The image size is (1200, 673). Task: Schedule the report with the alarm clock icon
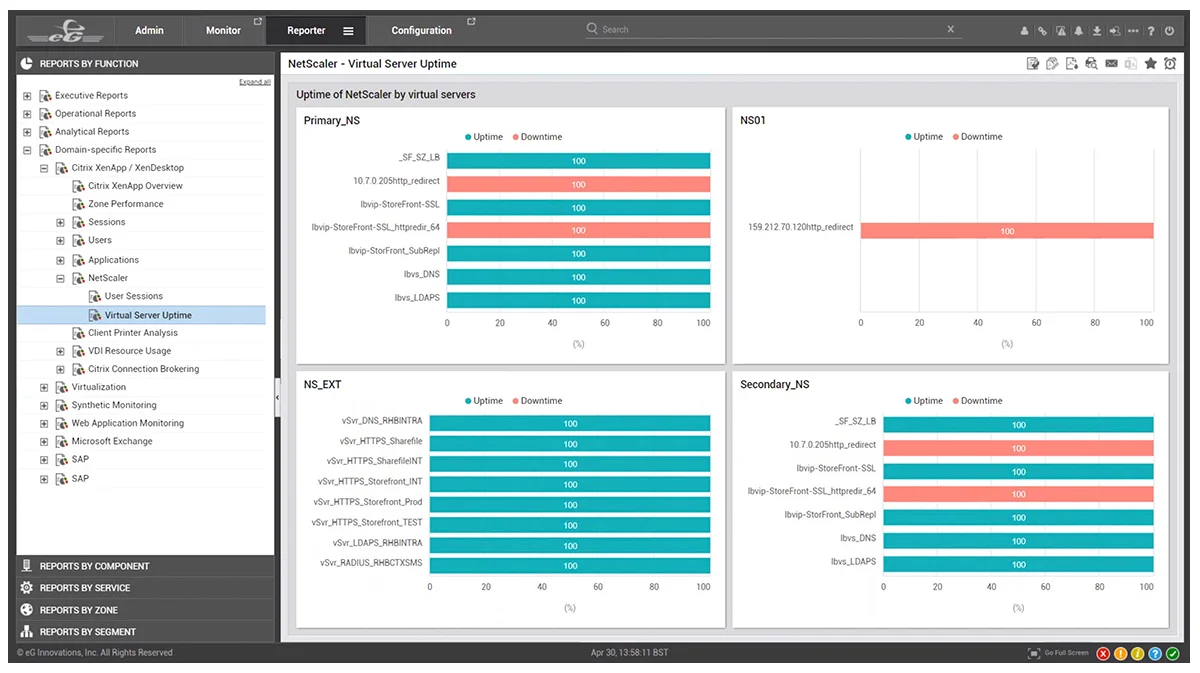(1170, 63)
